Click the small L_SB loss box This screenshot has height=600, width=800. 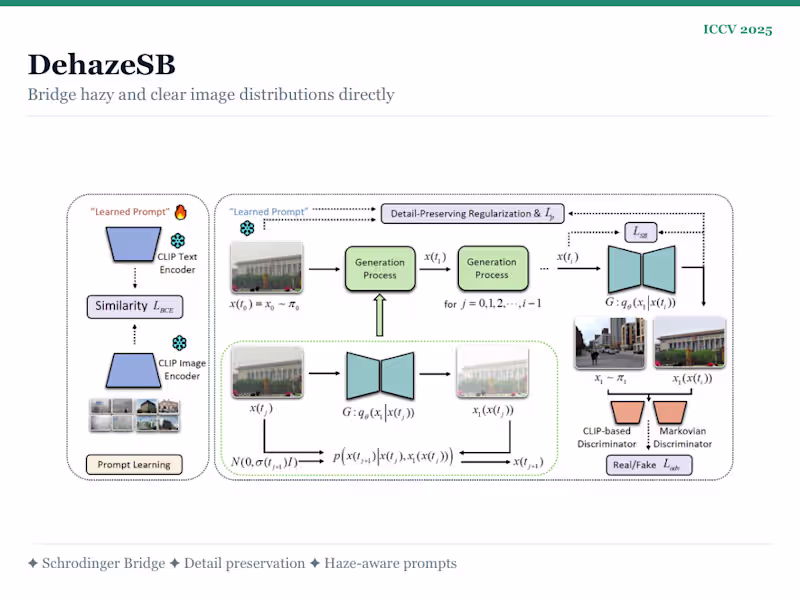640,232
